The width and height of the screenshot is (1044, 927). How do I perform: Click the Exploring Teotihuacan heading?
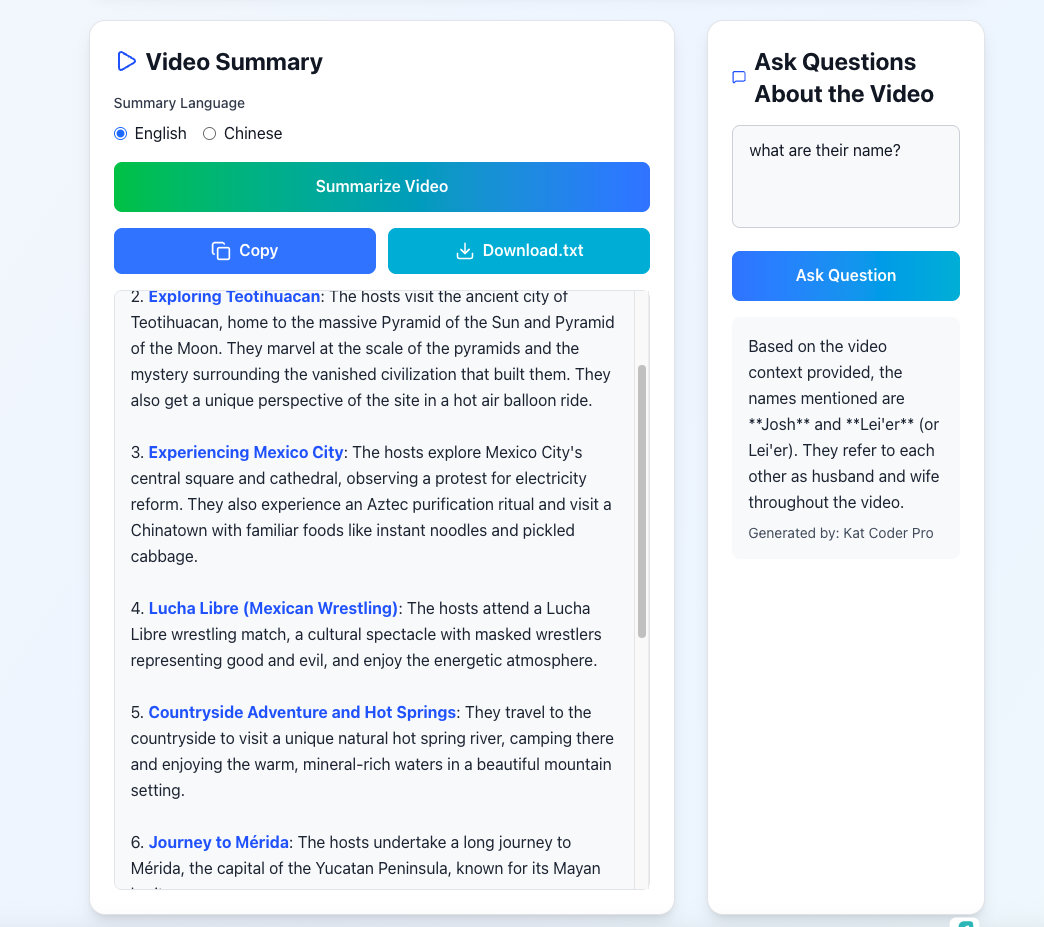tap(234, 297)
